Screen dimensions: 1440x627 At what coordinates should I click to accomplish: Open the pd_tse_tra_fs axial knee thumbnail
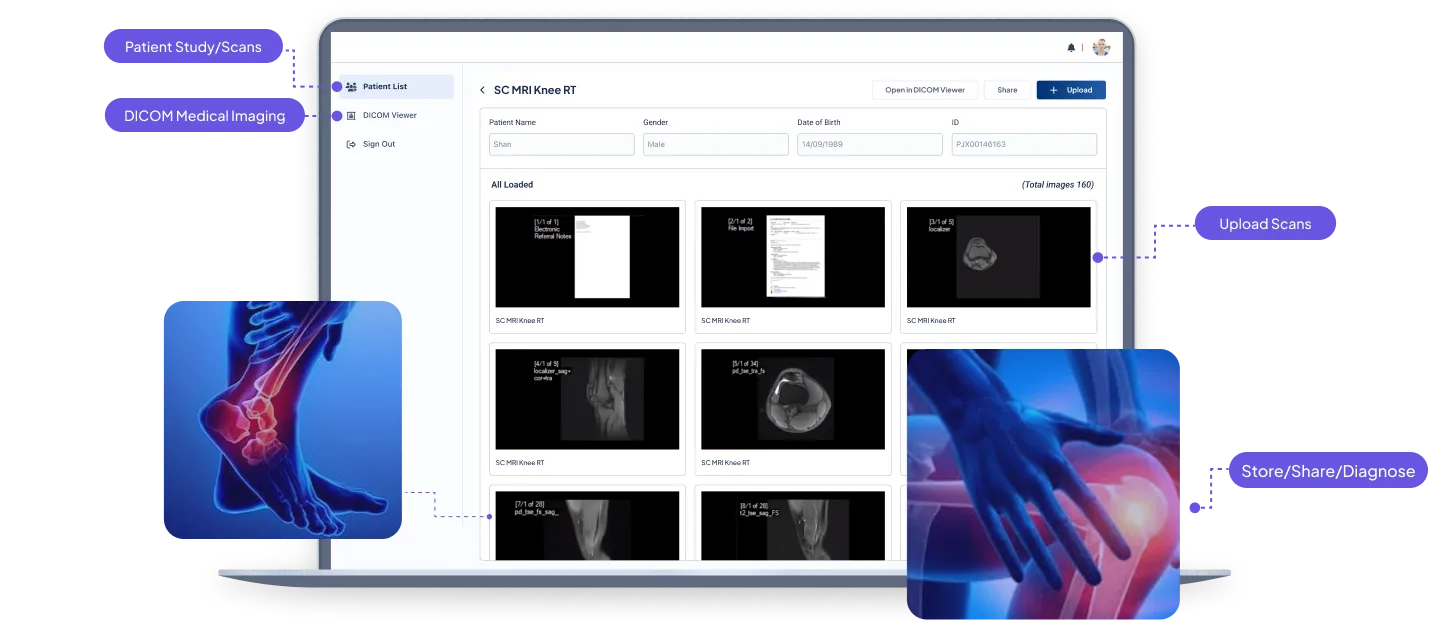click(793, 399)
